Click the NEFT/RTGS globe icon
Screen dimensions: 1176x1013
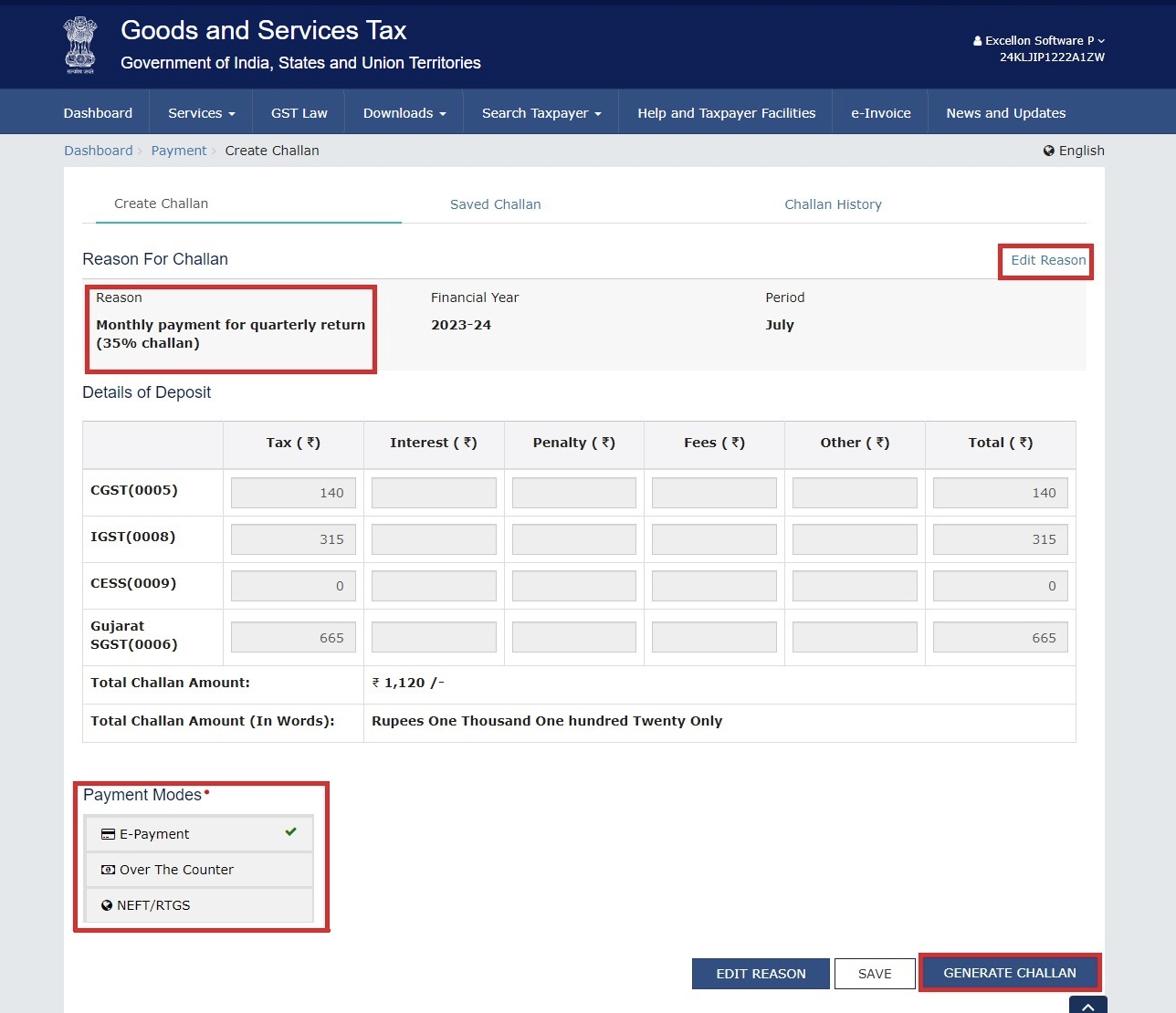pos(107,905)
